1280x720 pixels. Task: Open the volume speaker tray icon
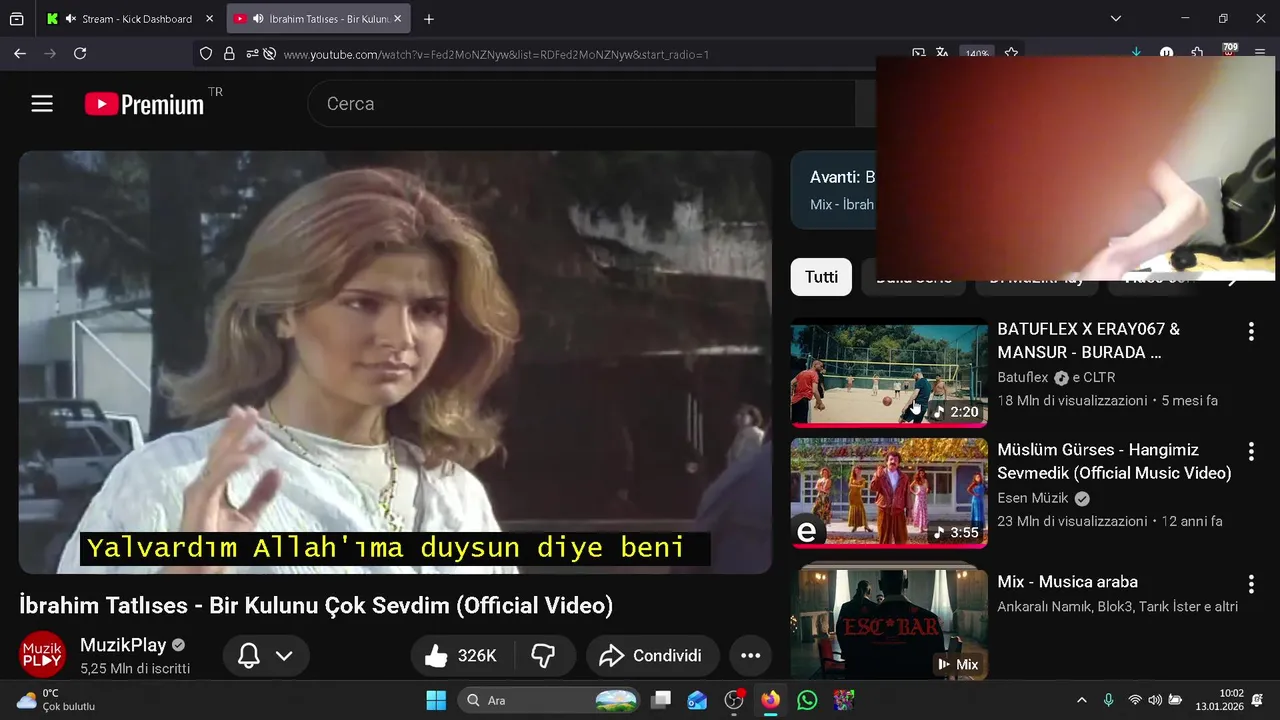[x=1155, y=700]
